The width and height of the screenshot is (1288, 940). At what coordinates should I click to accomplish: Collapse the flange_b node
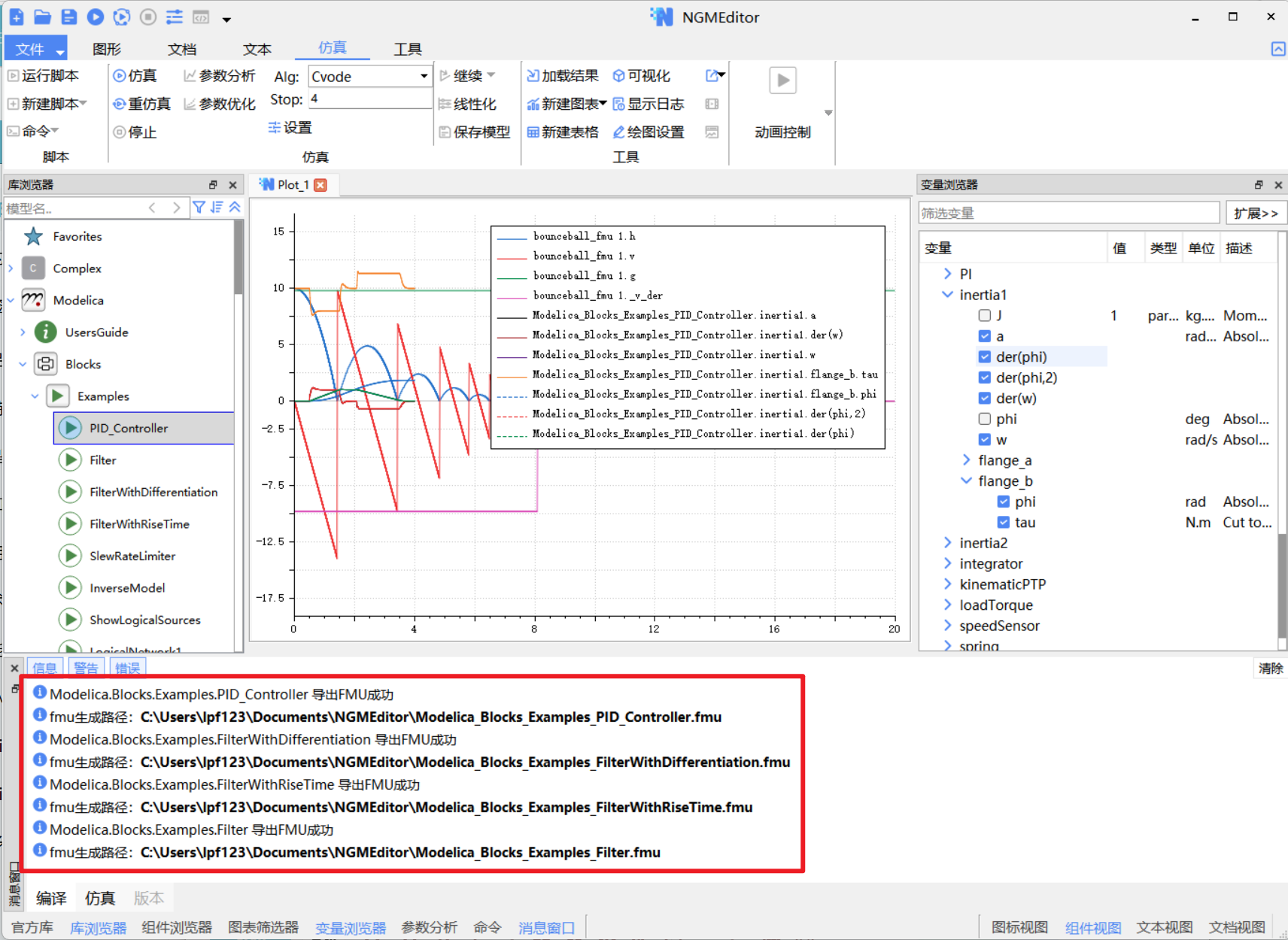click(967, 481)
